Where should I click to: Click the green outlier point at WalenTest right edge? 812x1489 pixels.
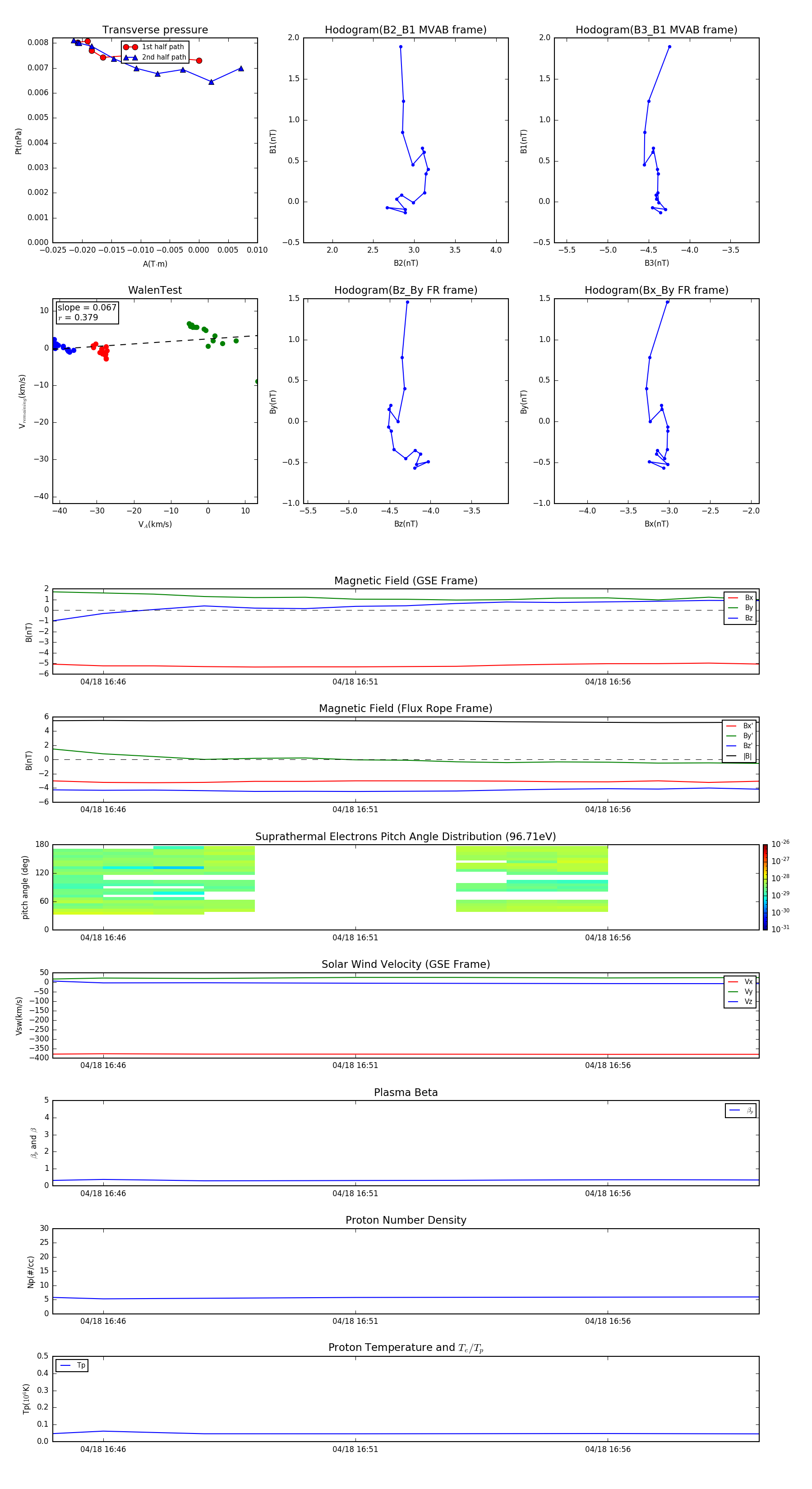[257, 381]
